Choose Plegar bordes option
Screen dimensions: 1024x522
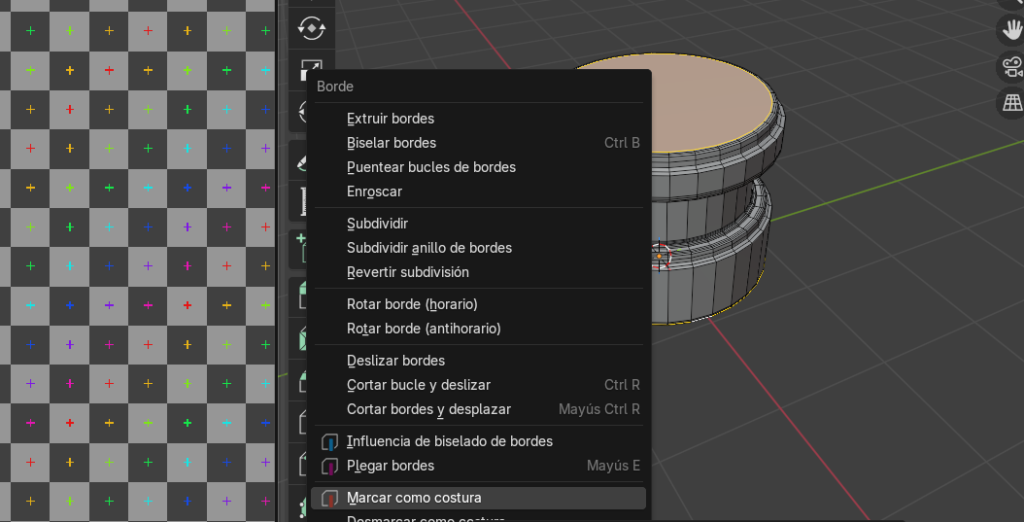click(479, 465)
